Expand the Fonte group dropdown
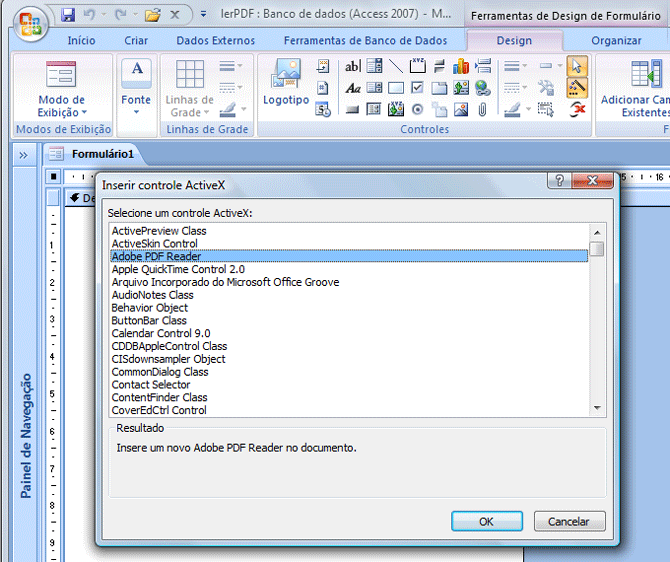The image size is (670, 562). pos(136,88)
